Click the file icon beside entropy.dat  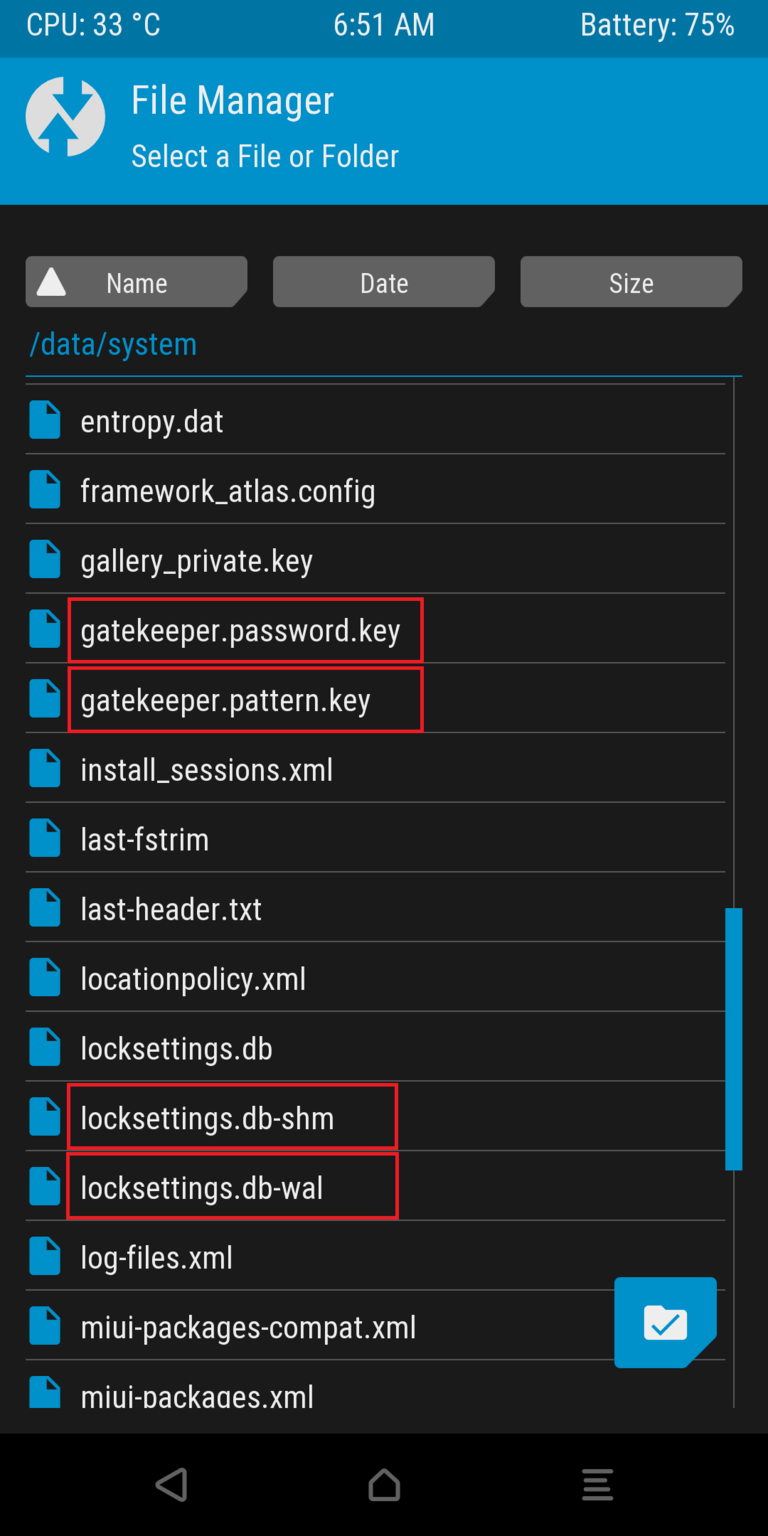pos(45,421)
